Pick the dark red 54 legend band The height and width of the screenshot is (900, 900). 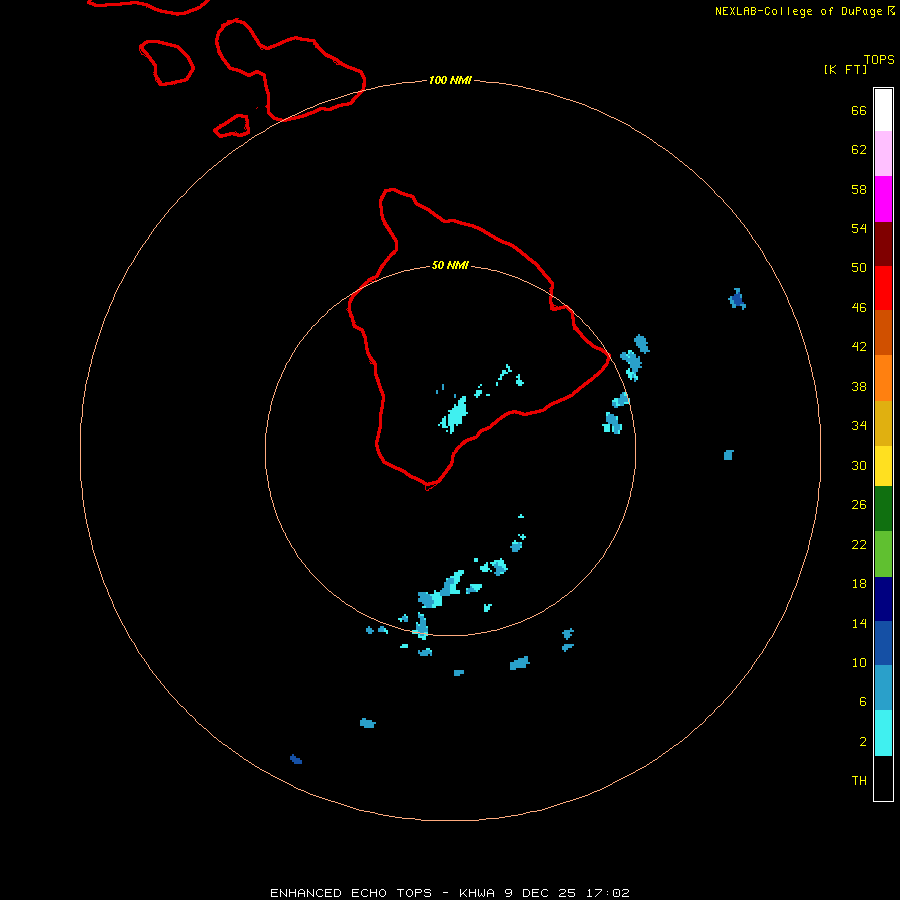pos(883,243)
